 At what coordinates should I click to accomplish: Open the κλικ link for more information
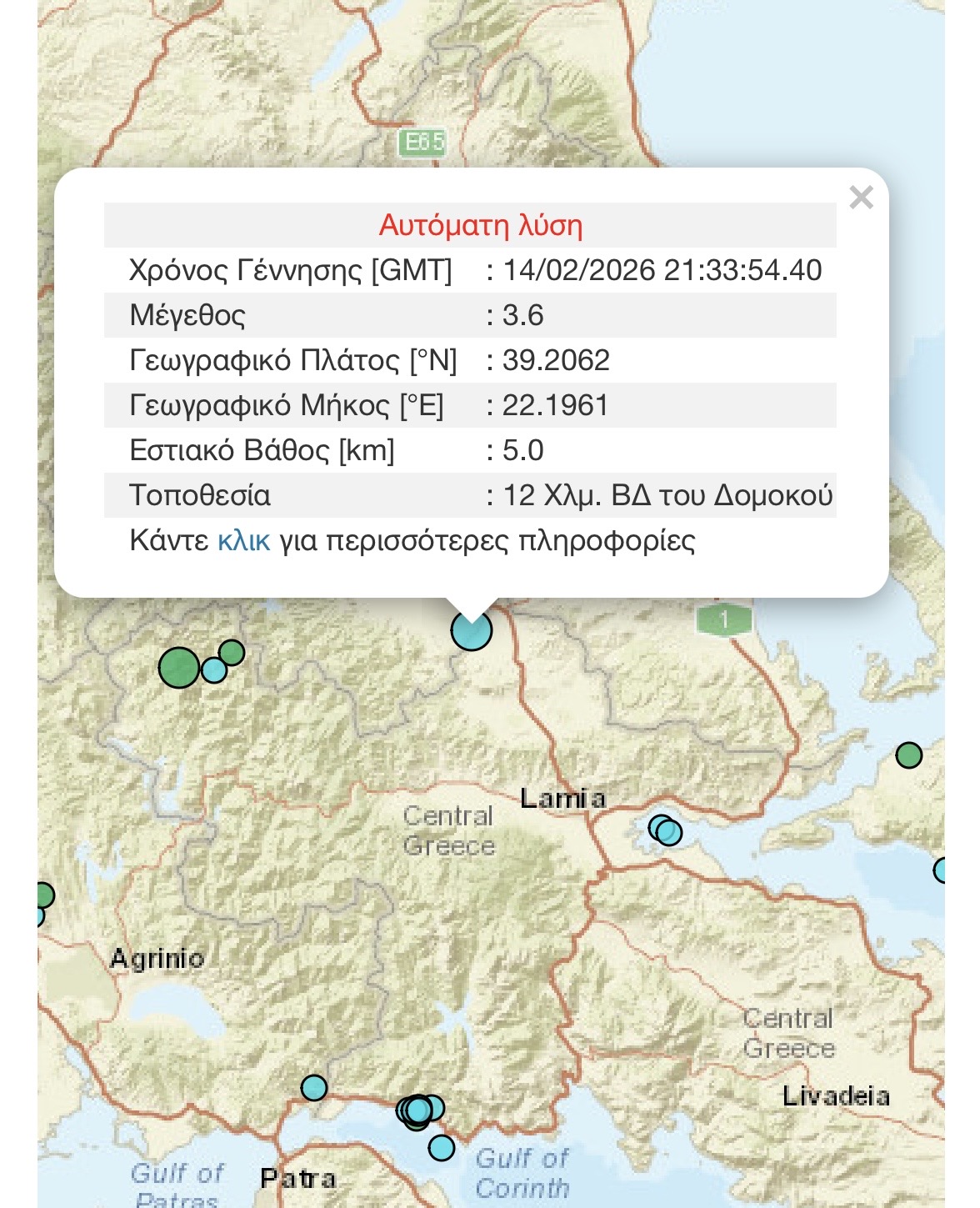[x=243, y=541]
